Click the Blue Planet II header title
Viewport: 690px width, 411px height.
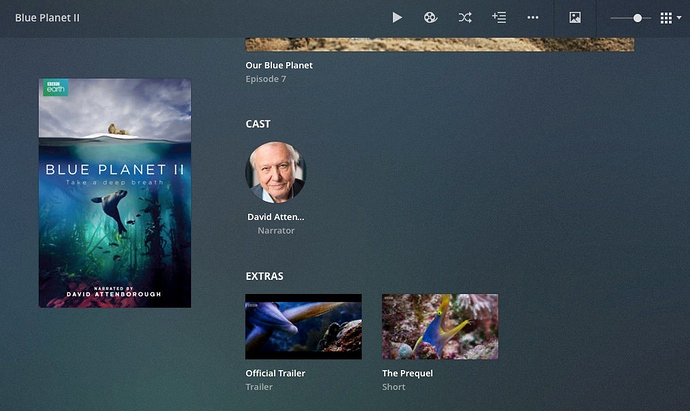48,18
